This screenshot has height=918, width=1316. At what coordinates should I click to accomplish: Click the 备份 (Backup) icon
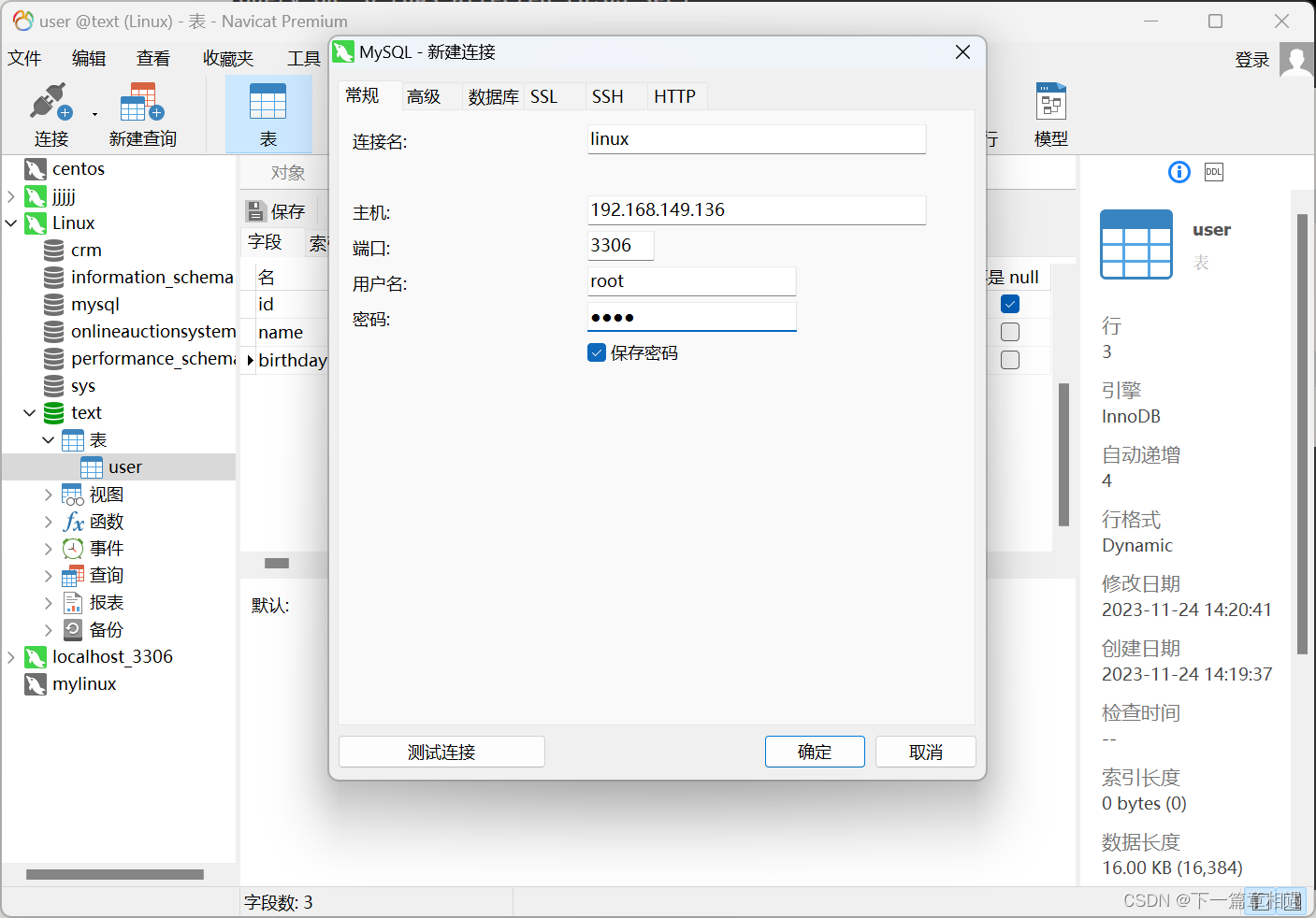pos(73,630)
